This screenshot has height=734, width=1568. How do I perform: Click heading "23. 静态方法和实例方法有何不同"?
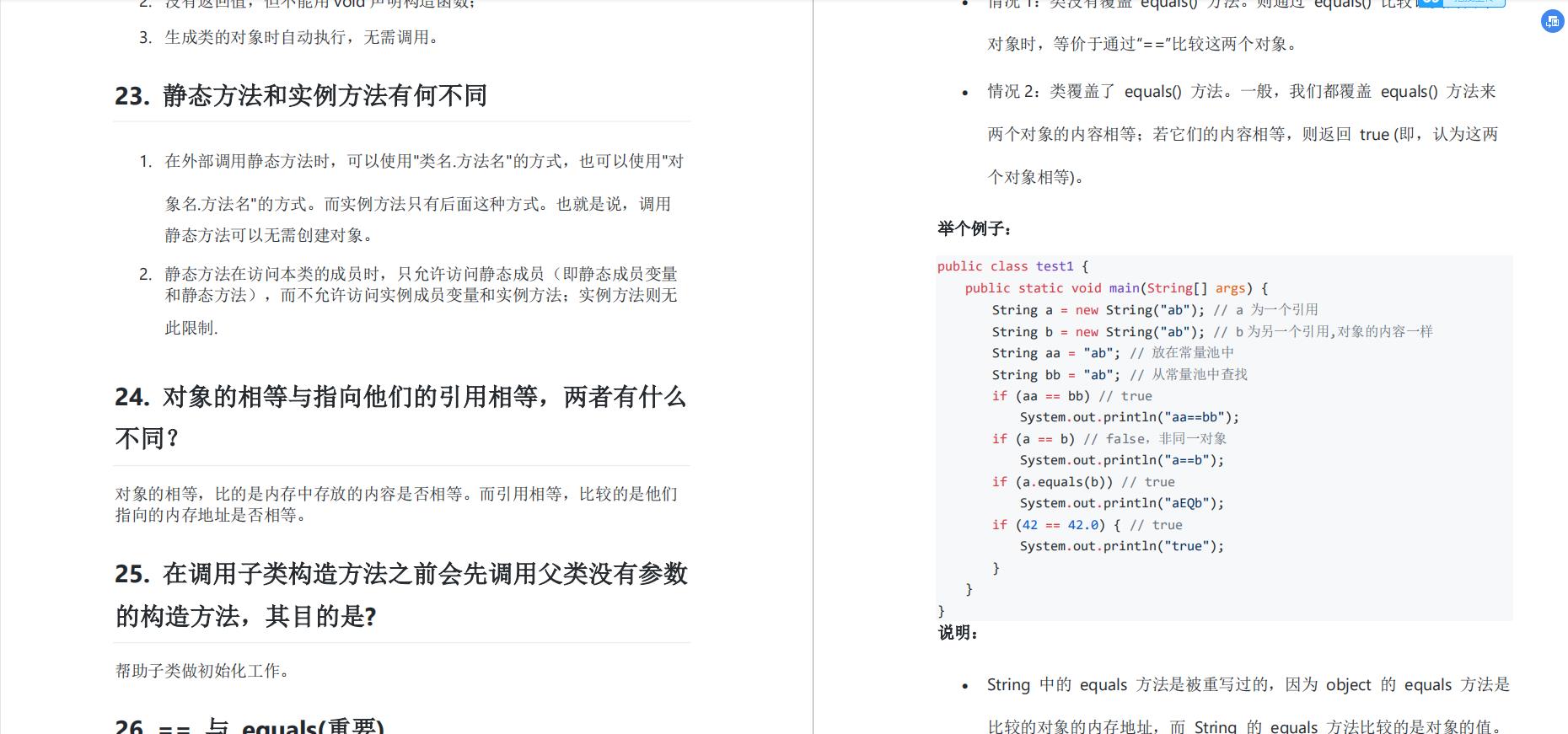301,95
